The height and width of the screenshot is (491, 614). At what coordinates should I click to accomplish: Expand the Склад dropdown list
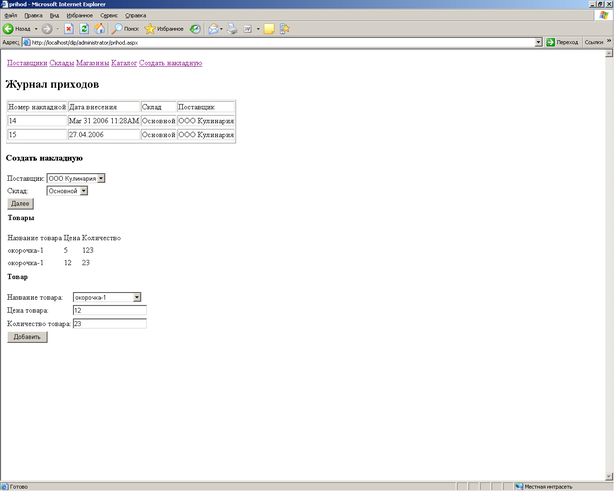(x=84, y=191)
